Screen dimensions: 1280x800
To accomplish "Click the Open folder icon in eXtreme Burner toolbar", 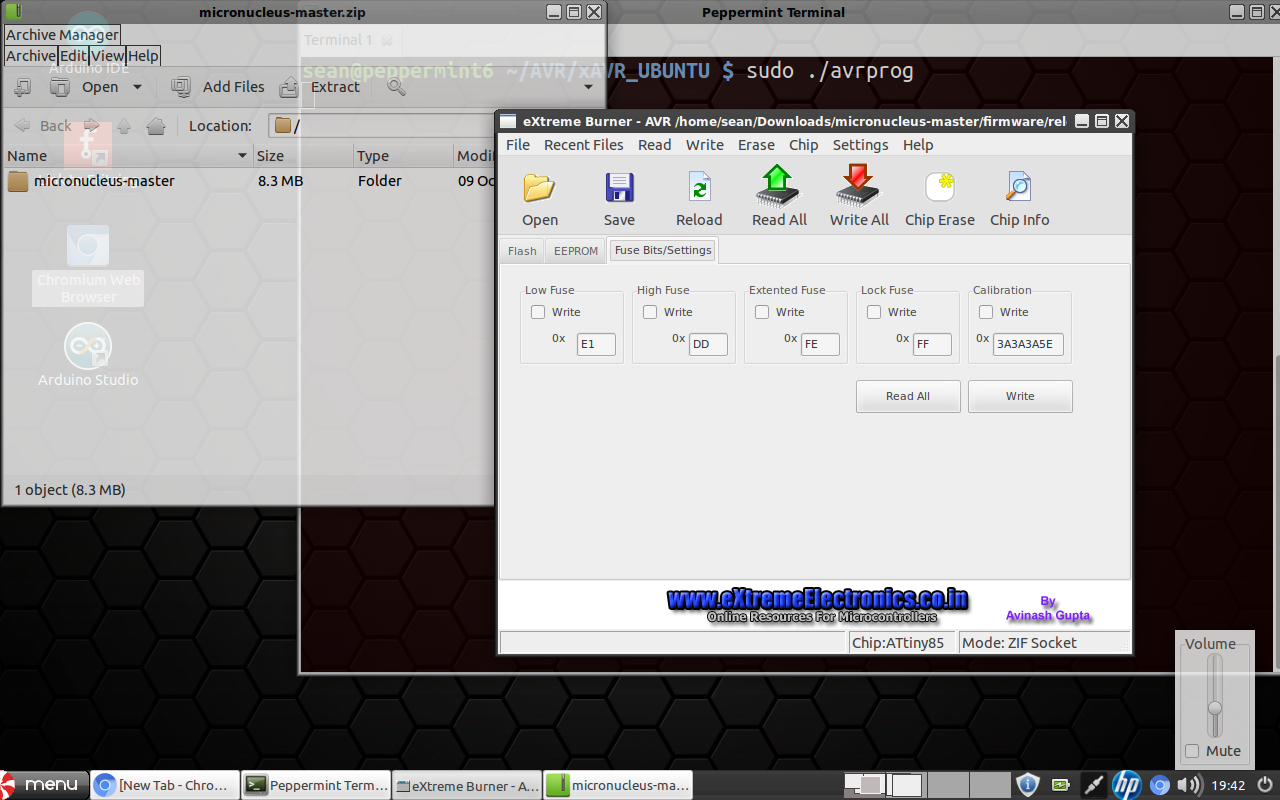I will pyautogui.click(x=539, y=188).
